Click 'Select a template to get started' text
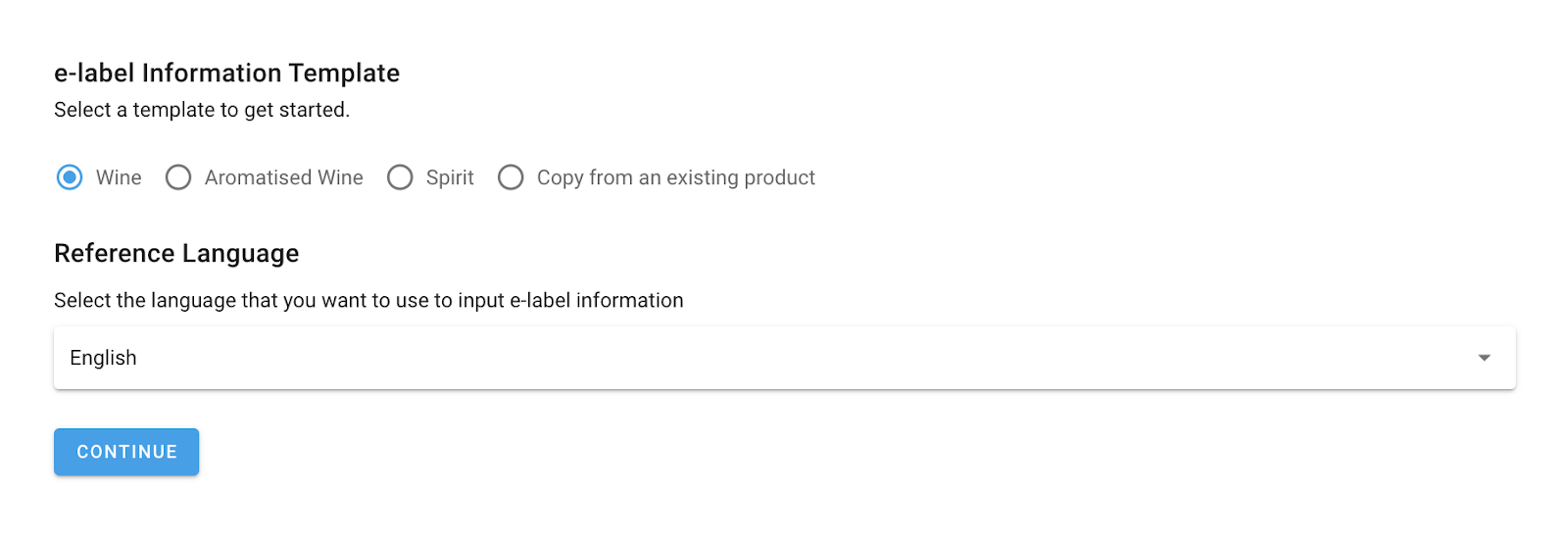The width and height of the screenshot is (1568, 545). click(201, 110)
